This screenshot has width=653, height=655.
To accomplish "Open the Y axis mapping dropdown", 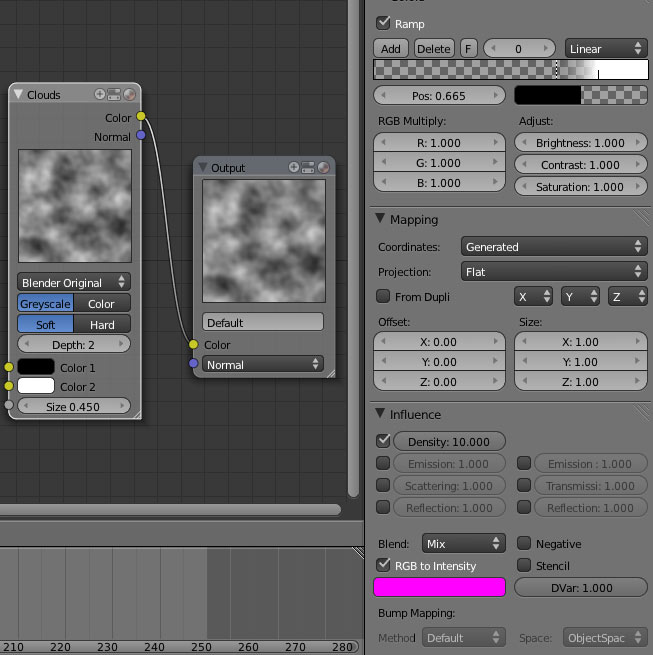I will tap(580, 297).
